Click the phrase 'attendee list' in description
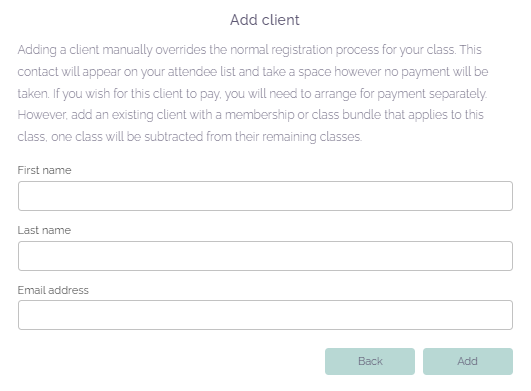This screenshot has width=531, height=391. point(201,72)
